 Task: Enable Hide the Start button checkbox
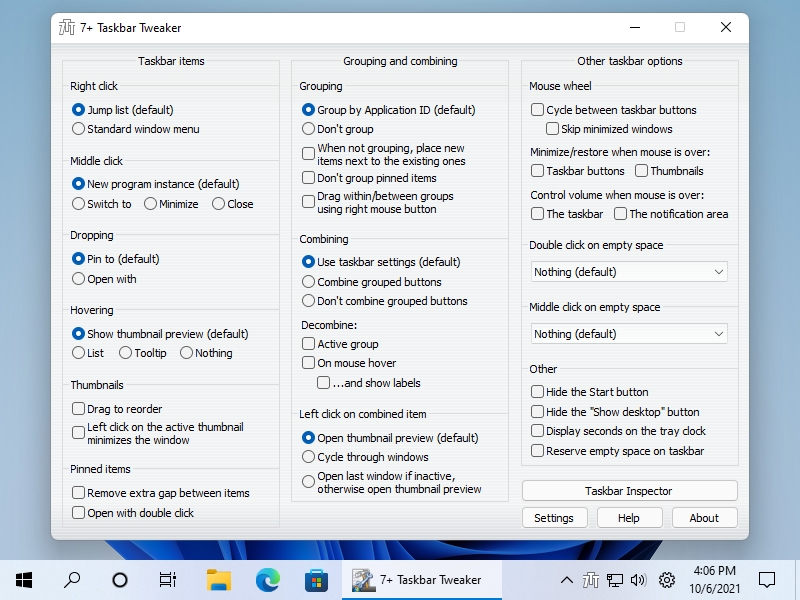point(537,392)
